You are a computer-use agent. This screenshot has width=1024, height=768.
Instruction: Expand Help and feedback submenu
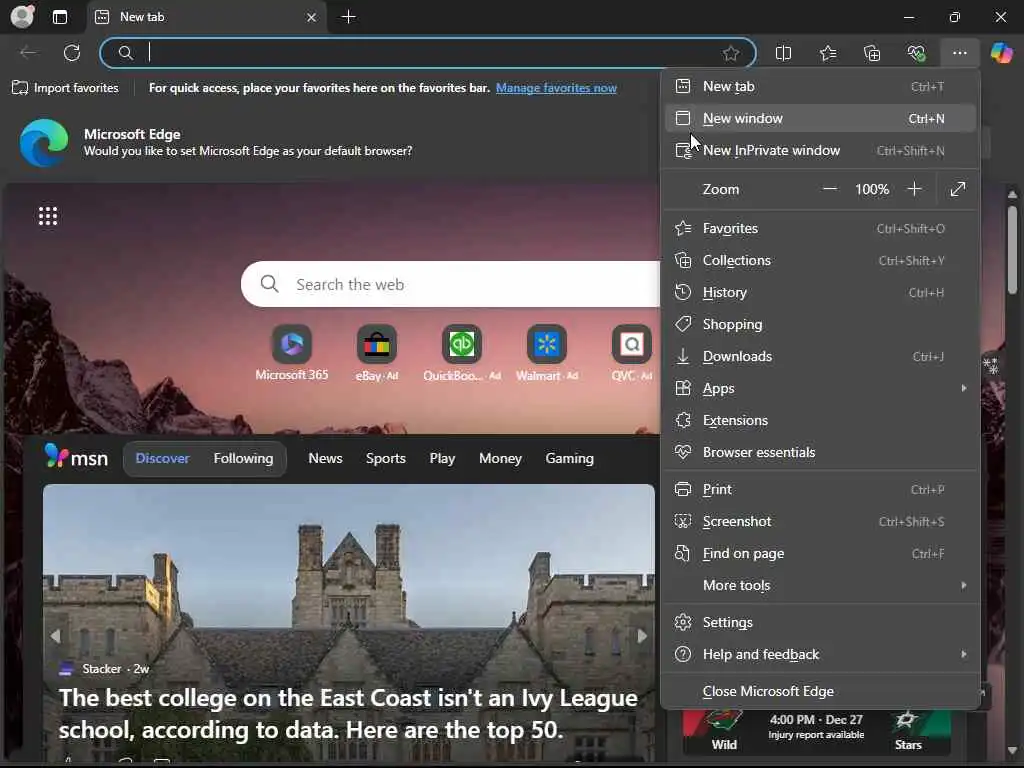click(x=820, y=654)
